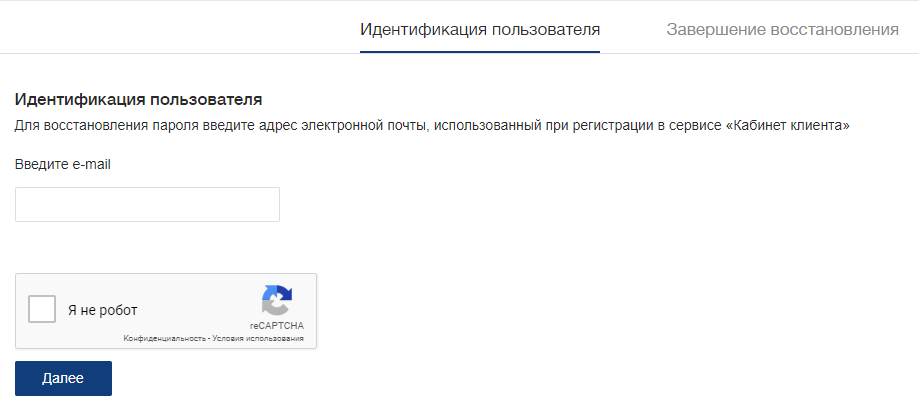
Task: Open the "Конфиденциальность" reCAPTCHA link
Action: tap(164, 339)
